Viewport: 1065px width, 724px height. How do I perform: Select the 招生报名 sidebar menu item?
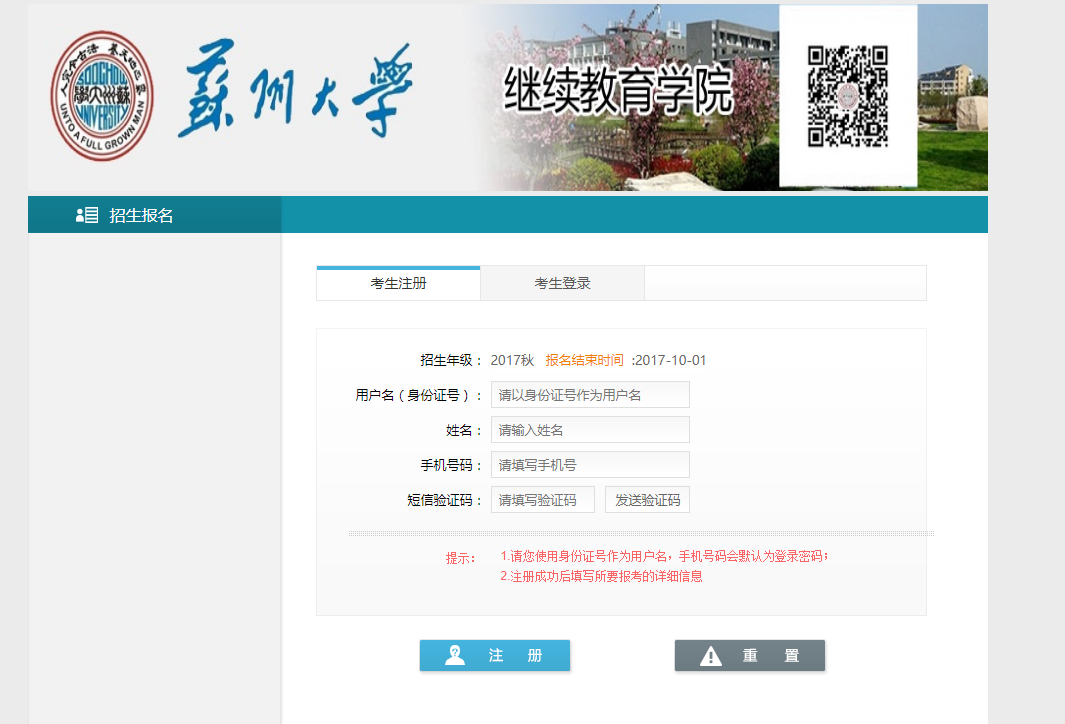tap(141, 215)
